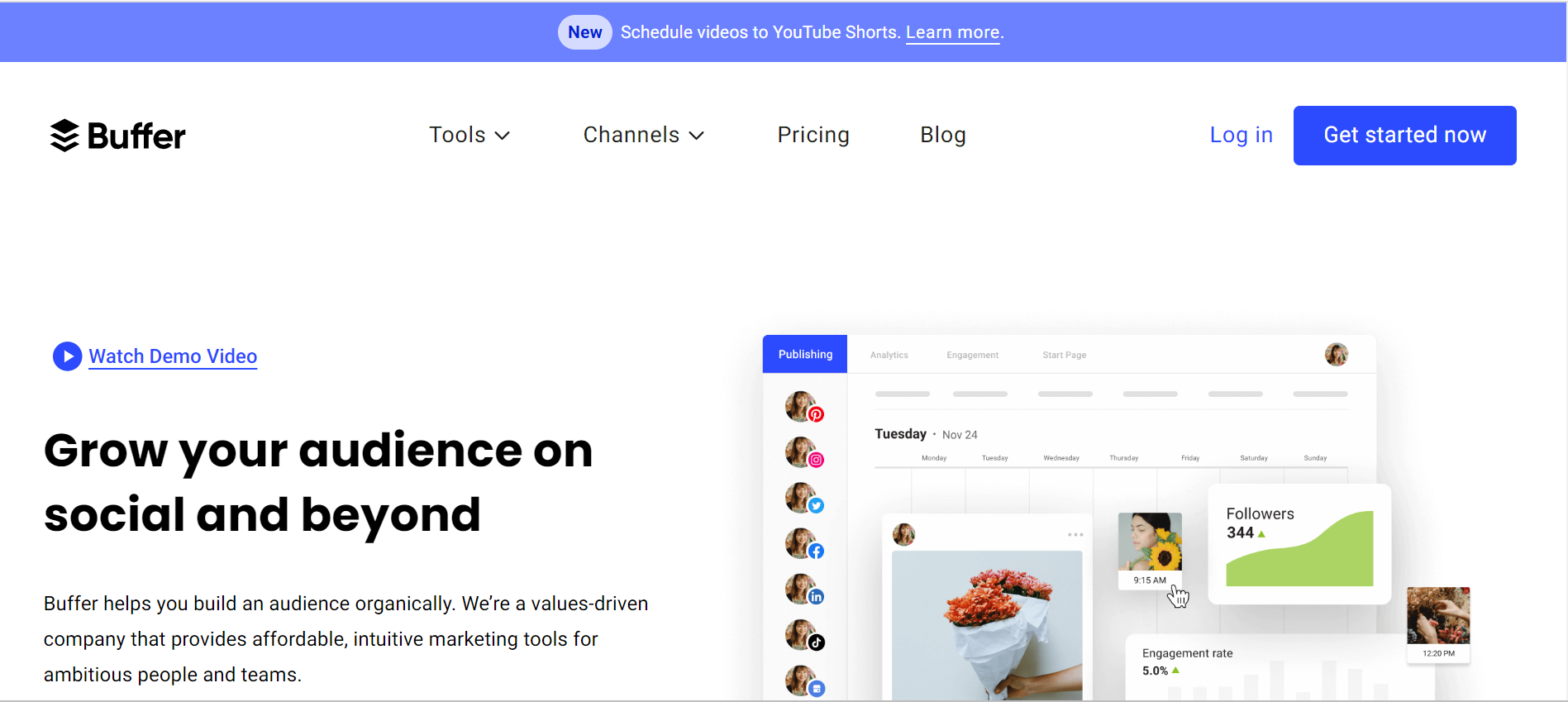Click the 12:20 PM post thumbnail
The height and width of the screenshot is (702, 1568).
click(x=1438, y=623)
